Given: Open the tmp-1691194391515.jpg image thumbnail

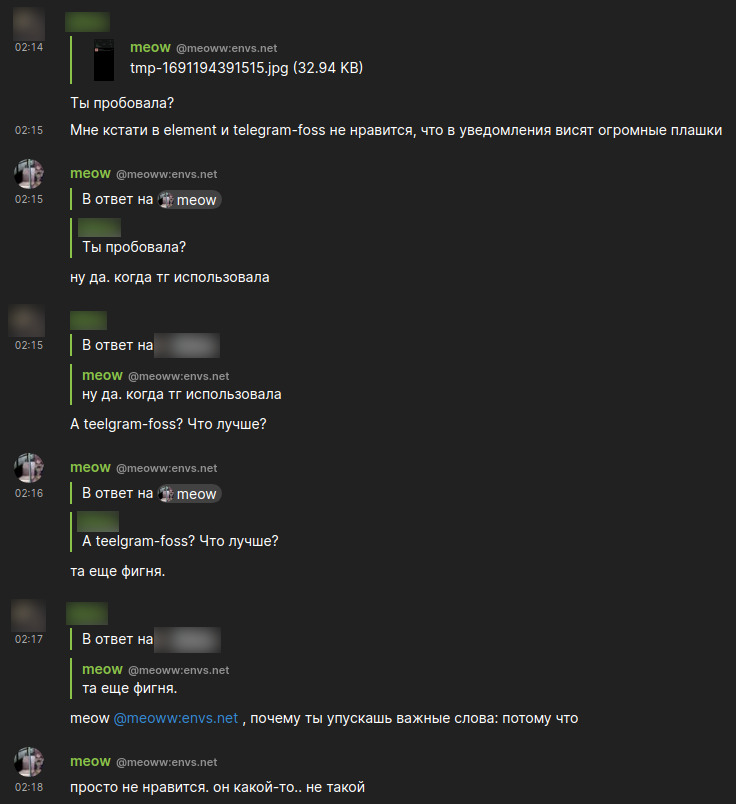Looking at the screenshot, I should [x=104, y=60].
